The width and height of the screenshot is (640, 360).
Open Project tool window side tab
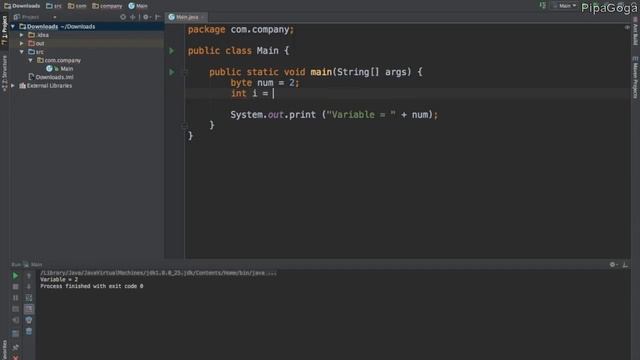coord(4,30)
